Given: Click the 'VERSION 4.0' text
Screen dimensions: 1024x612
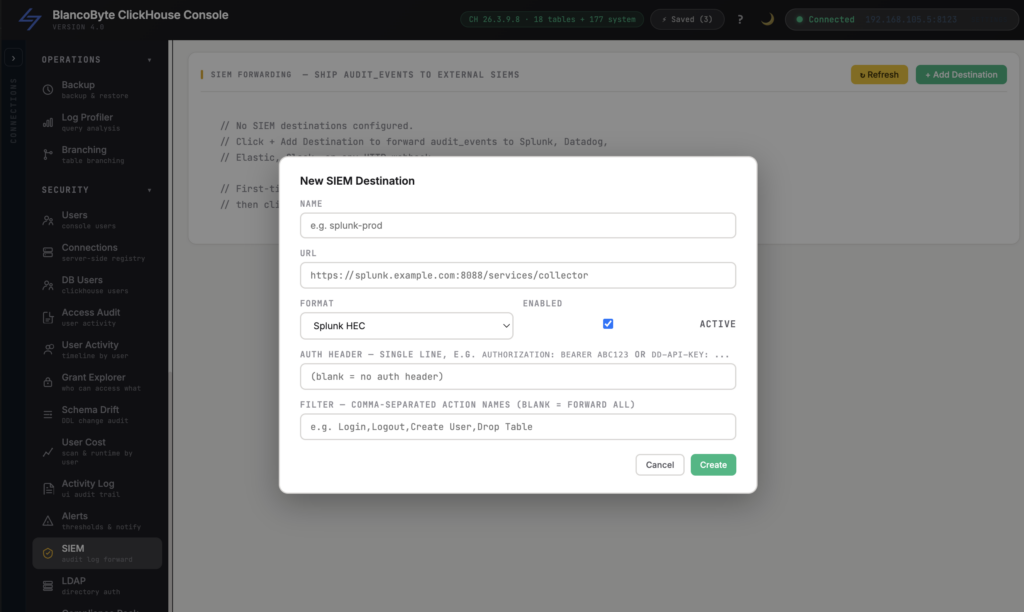Looking at the screenshot, I should pyautogui.click(x=78, y=27).
